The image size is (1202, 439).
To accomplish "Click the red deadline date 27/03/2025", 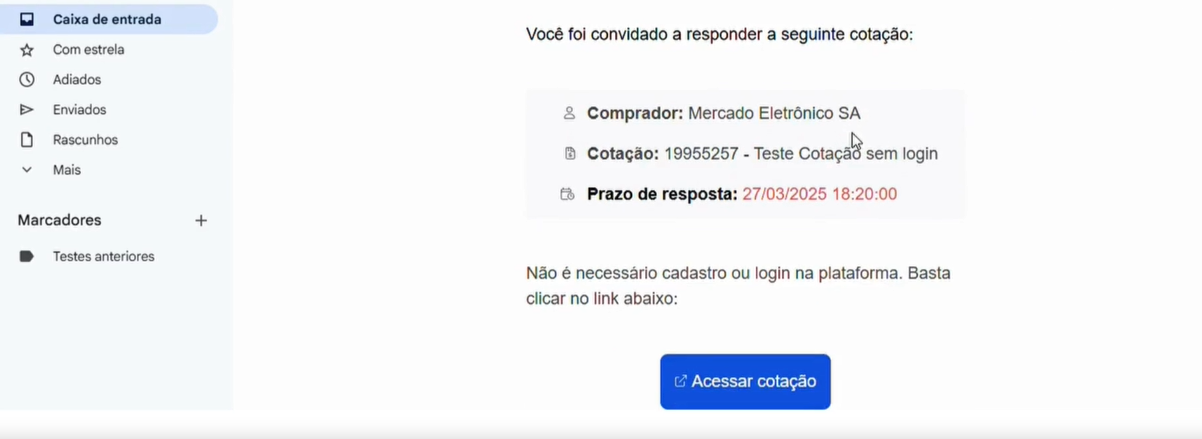I will (819, 194).
